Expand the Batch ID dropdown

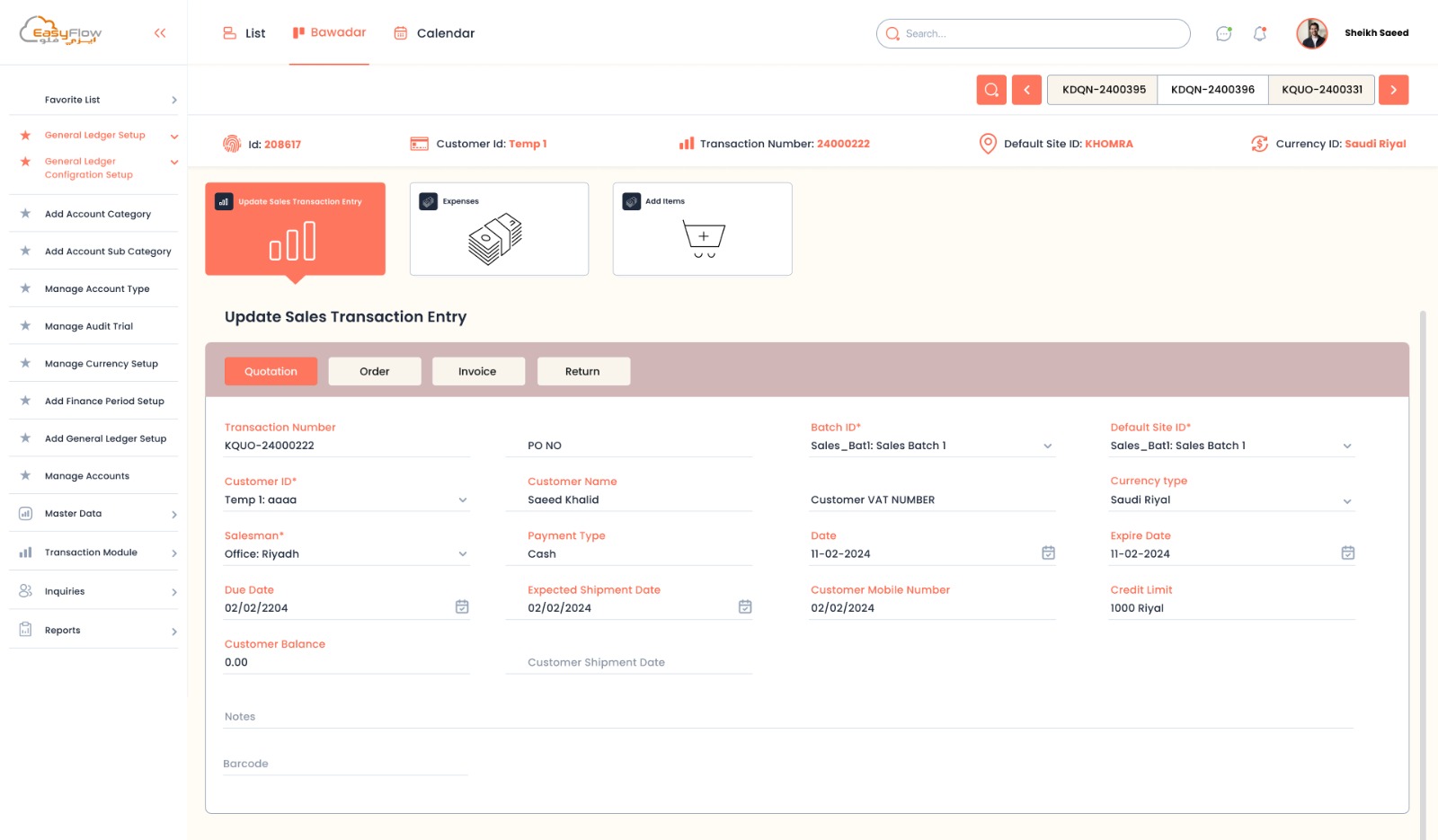[x=1047, y=447]
